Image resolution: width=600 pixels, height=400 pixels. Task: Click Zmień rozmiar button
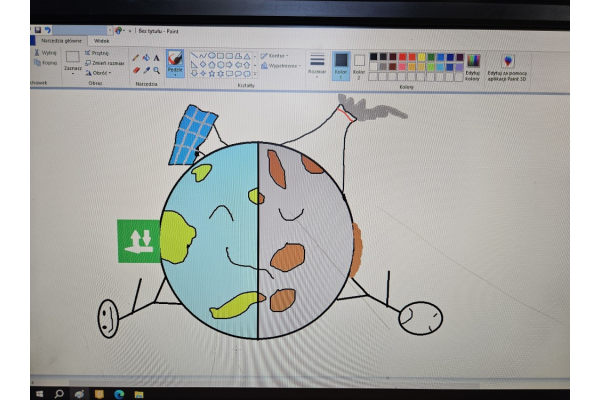click(x=101, y=62)
